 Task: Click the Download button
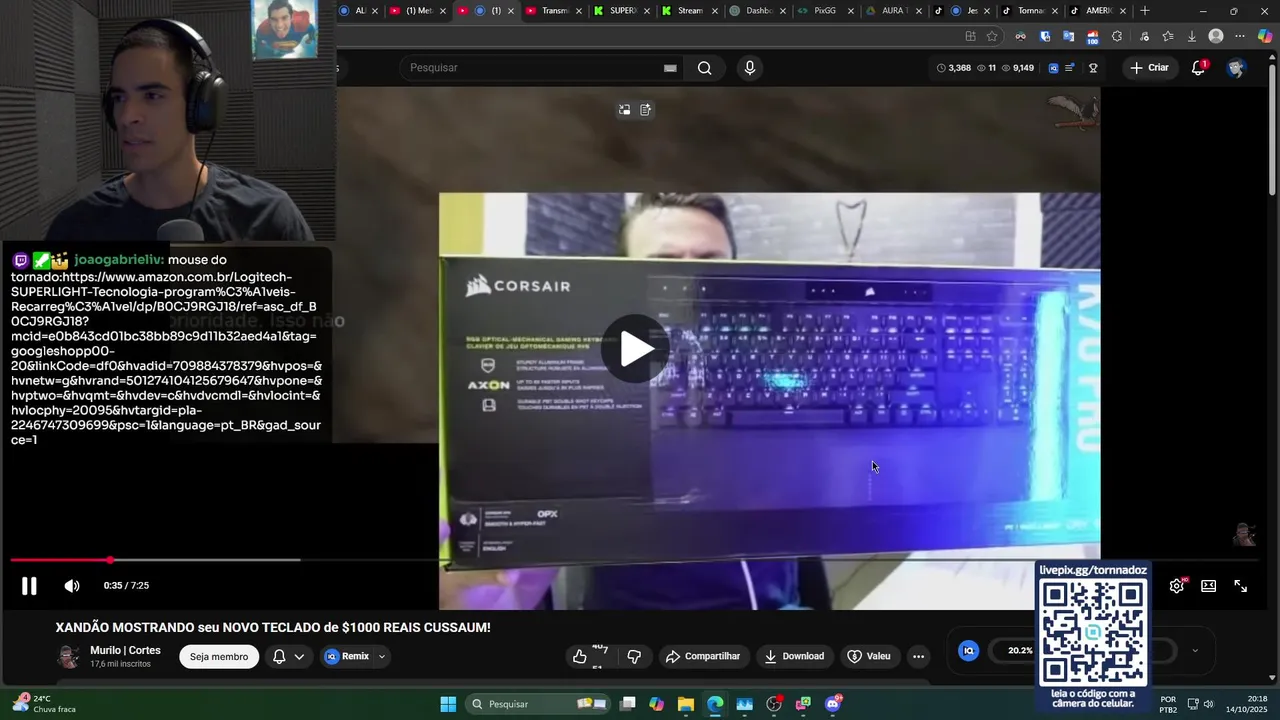(794, 657)
